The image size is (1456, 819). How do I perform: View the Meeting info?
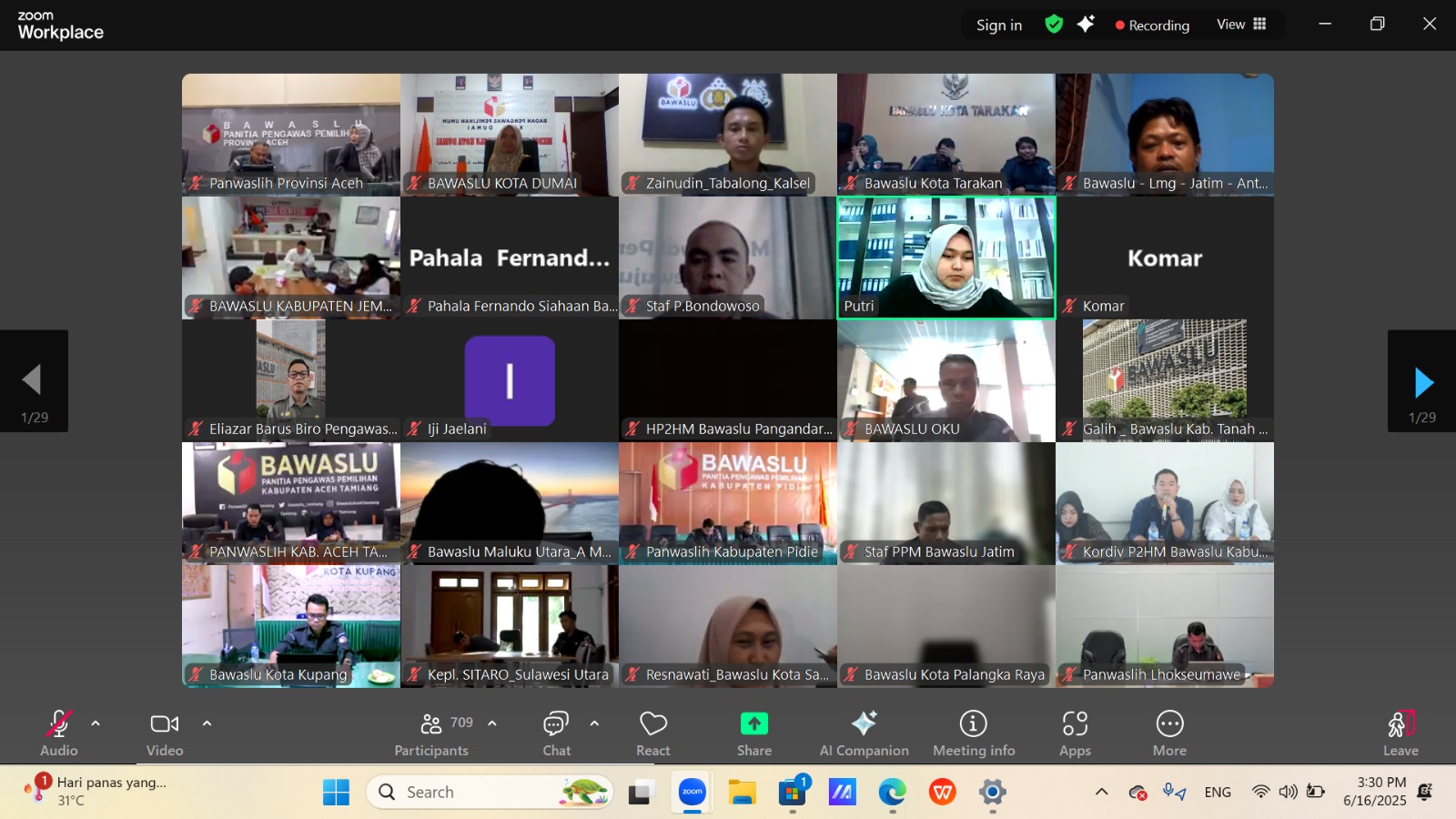973,733
